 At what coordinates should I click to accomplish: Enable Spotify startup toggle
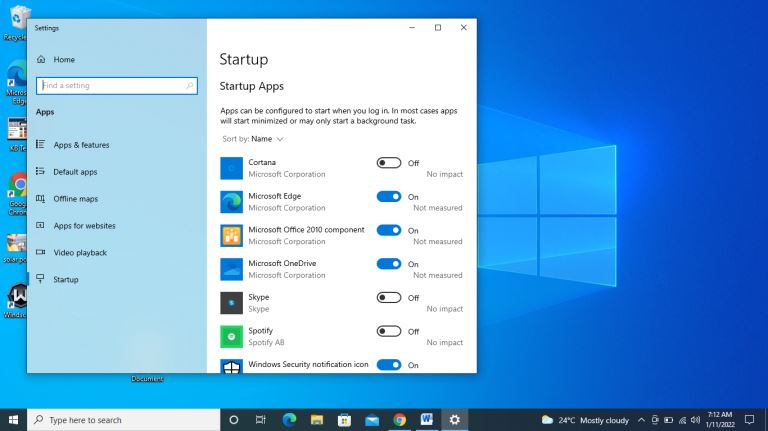(x=389, y=331)
